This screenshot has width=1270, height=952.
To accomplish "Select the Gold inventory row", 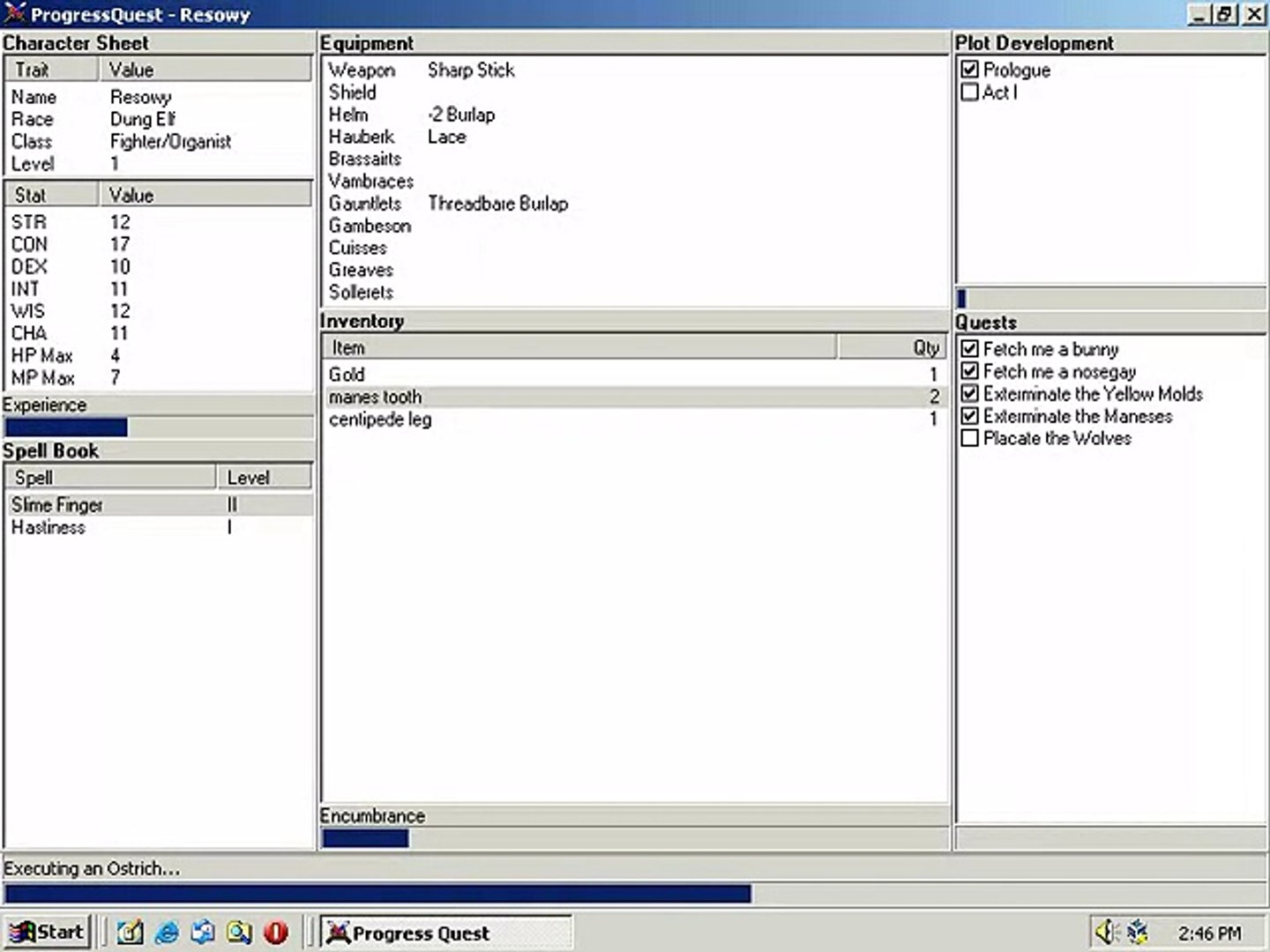I will click(635, 375).
